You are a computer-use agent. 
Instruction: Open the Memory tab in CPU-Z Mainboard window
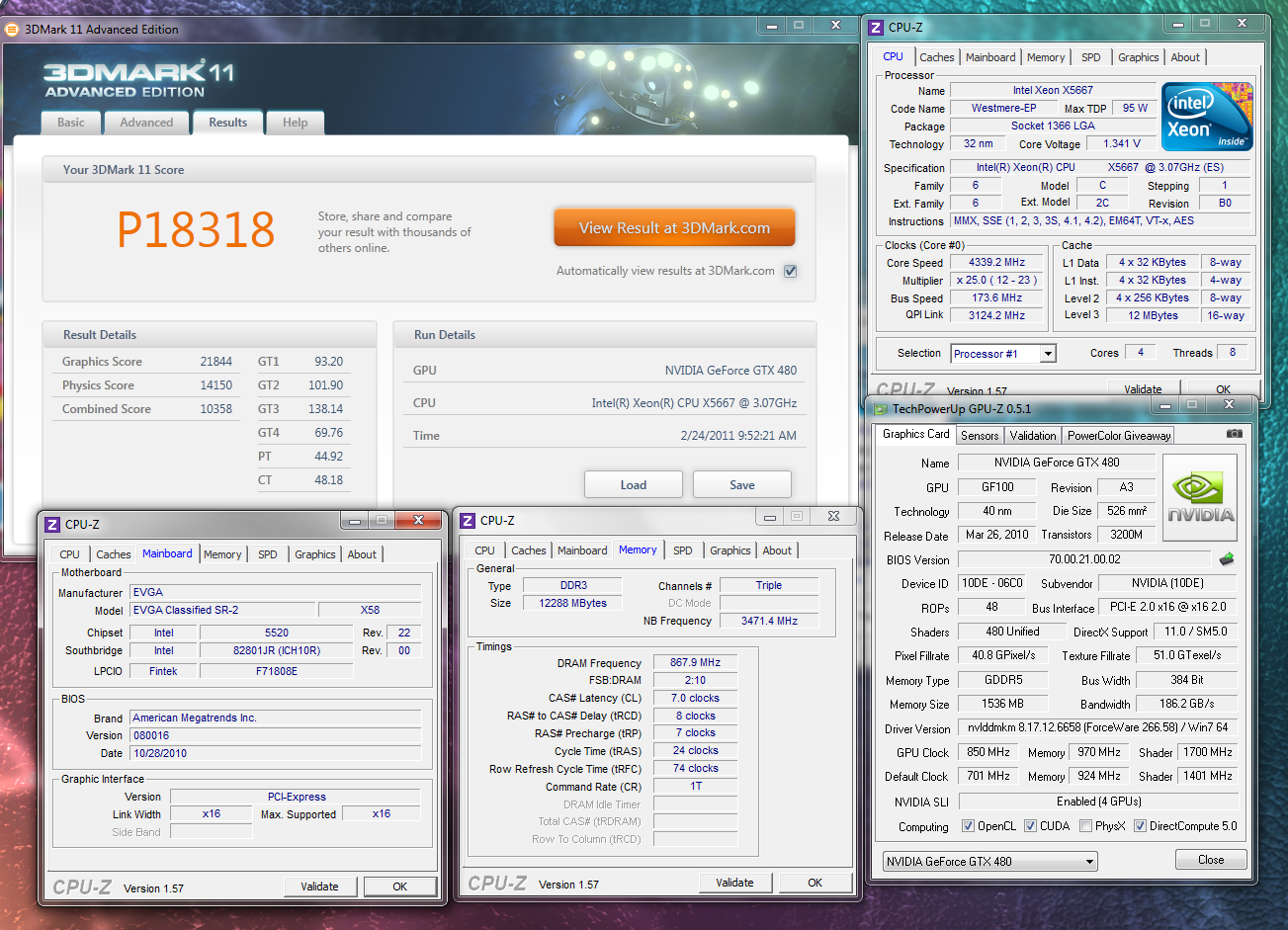click(222, 554)
